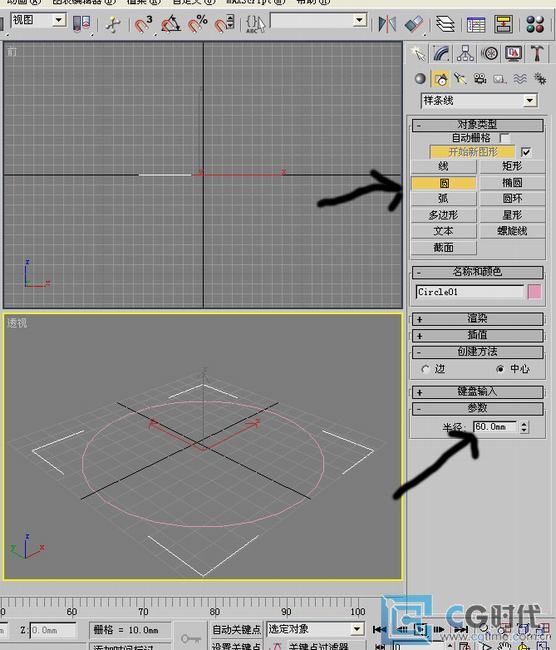This screenshot has width=556, height=650.
Task: Select the Shapes category icon
Action: pyautogui.click(x=440, y=78)
